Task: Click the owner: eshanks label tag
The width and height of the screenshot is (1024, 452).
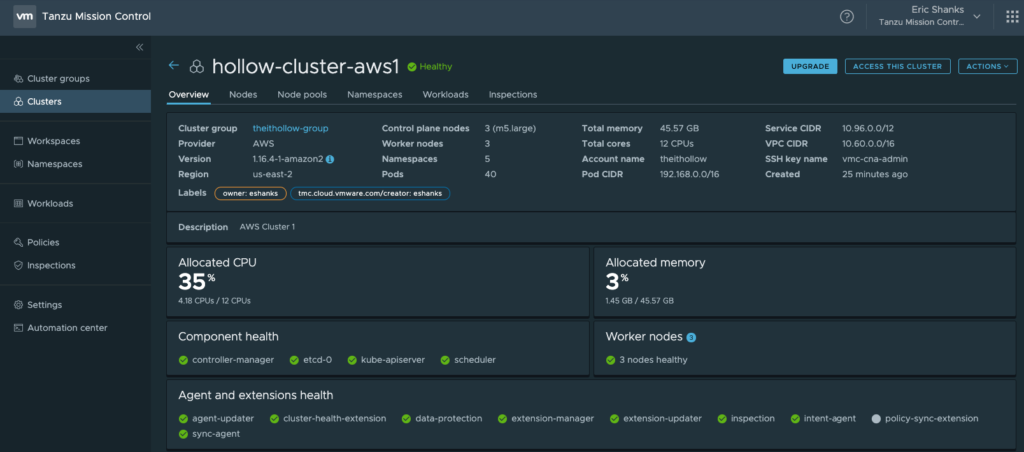Action: [250, 193]
